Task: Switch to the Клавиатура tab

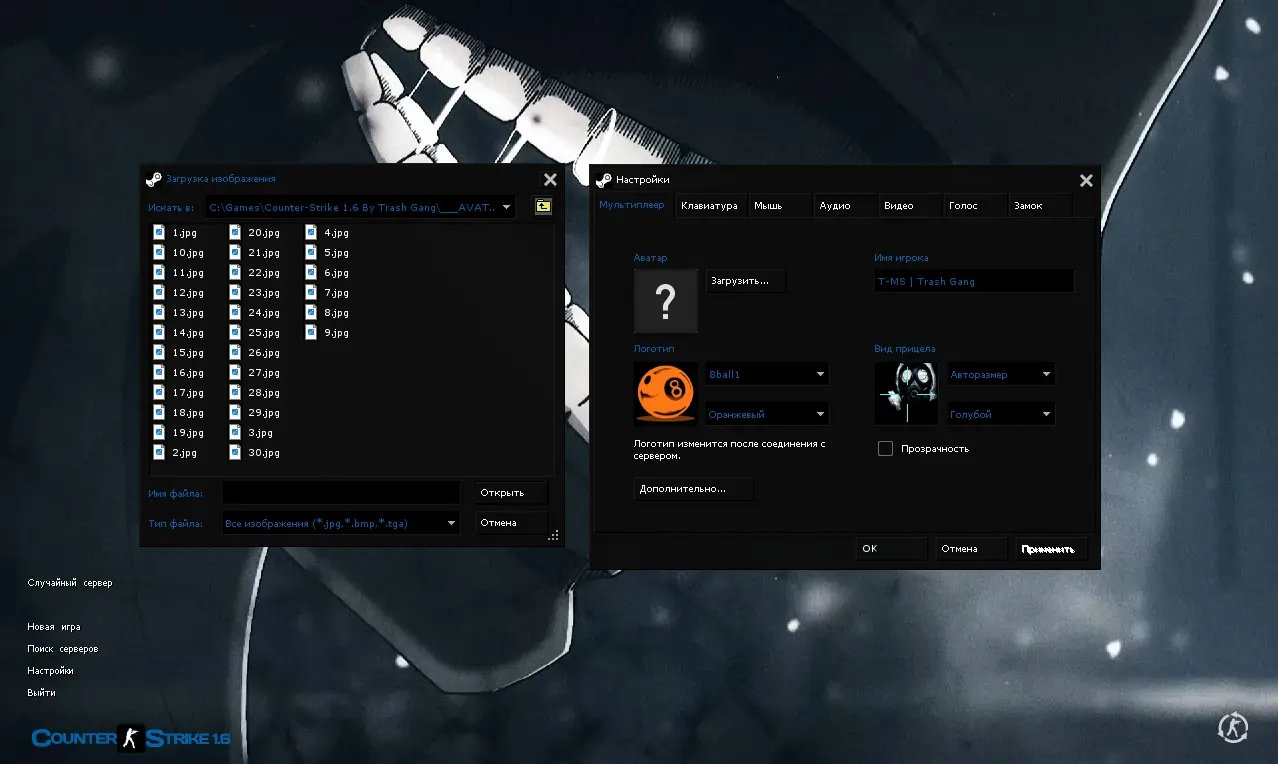Action: tap(709, 206)
